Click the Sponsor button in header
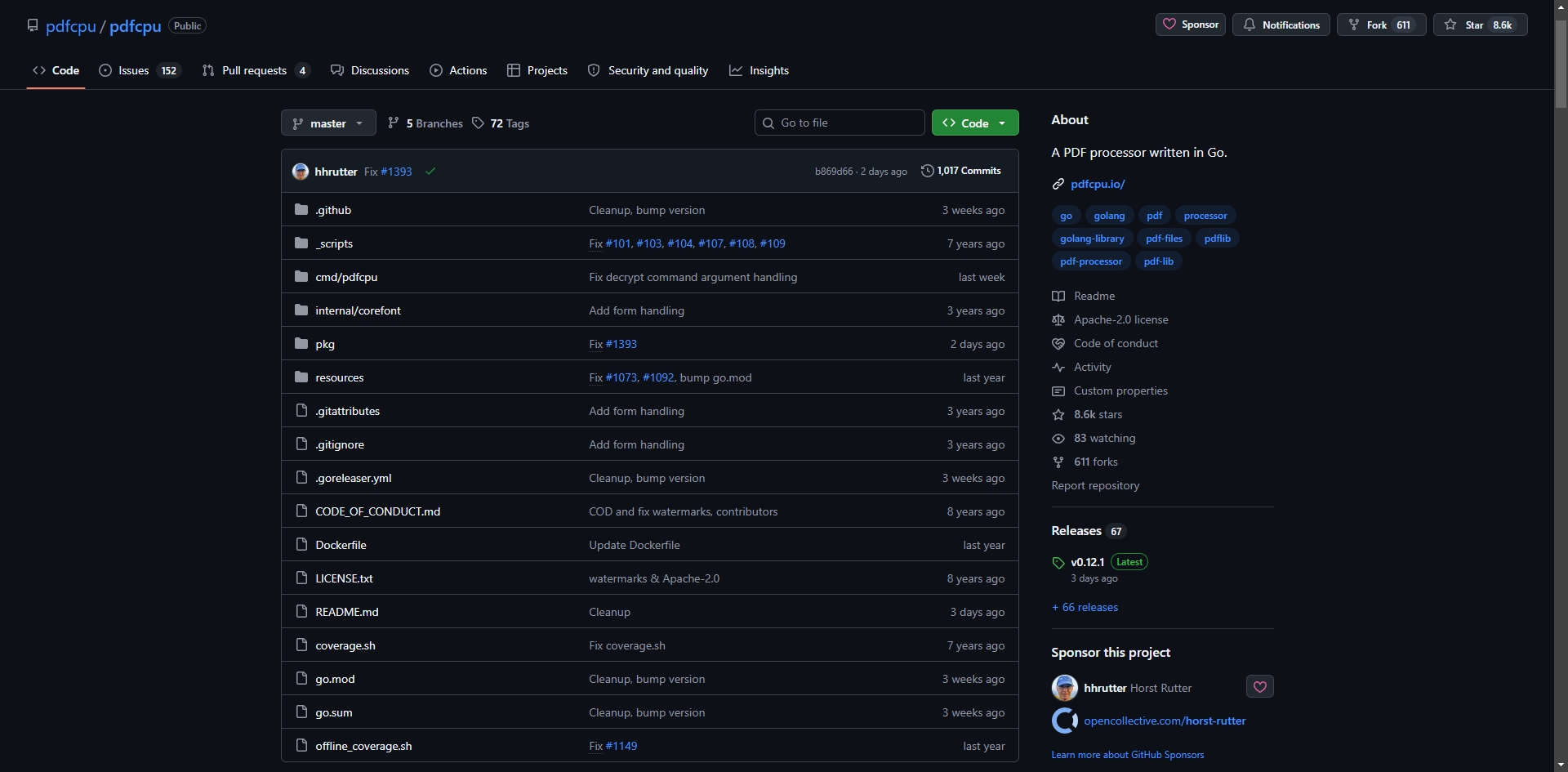Screen dimensions: 1568x772 coord(1190,25)
